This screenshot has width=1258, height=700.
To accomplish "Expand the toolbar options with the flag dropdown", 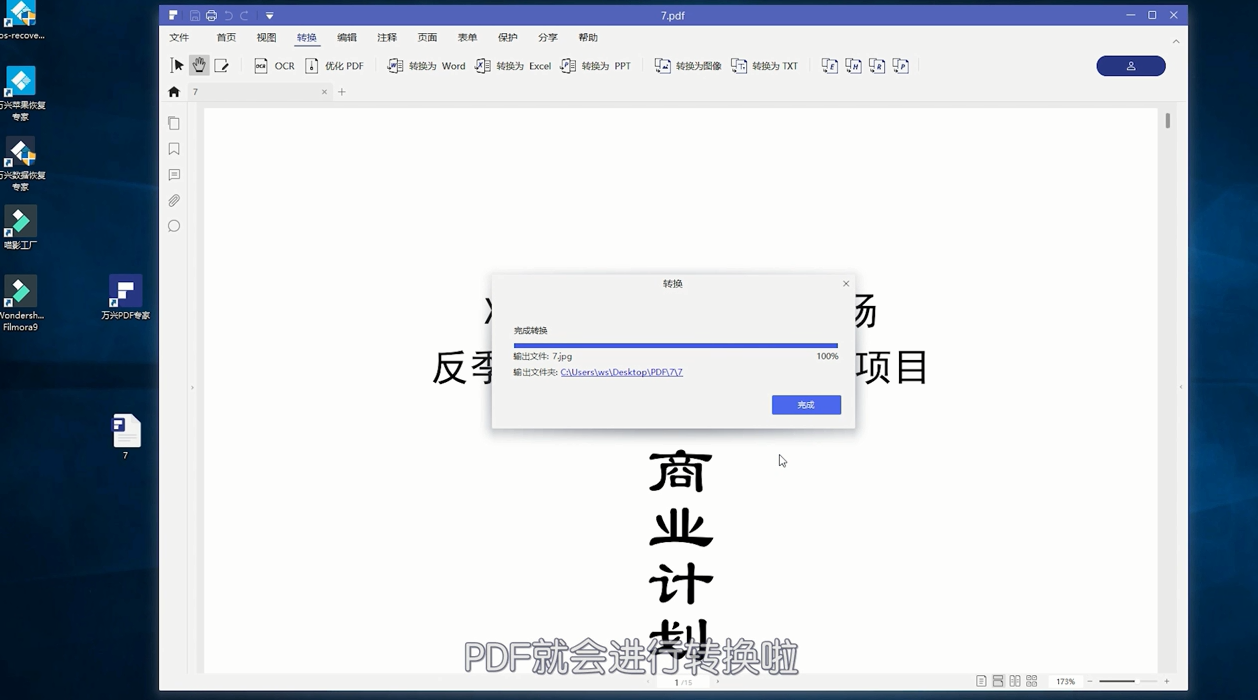I will [x=269, y=15].
